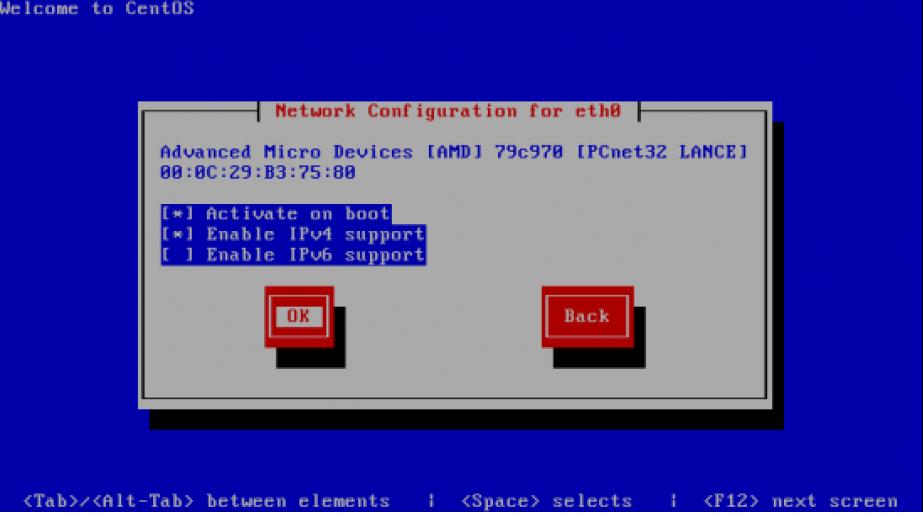This screenshot has height=514, width=923.
Task: Disable the Enable IPv4 support option
Action: pos(293,234)
